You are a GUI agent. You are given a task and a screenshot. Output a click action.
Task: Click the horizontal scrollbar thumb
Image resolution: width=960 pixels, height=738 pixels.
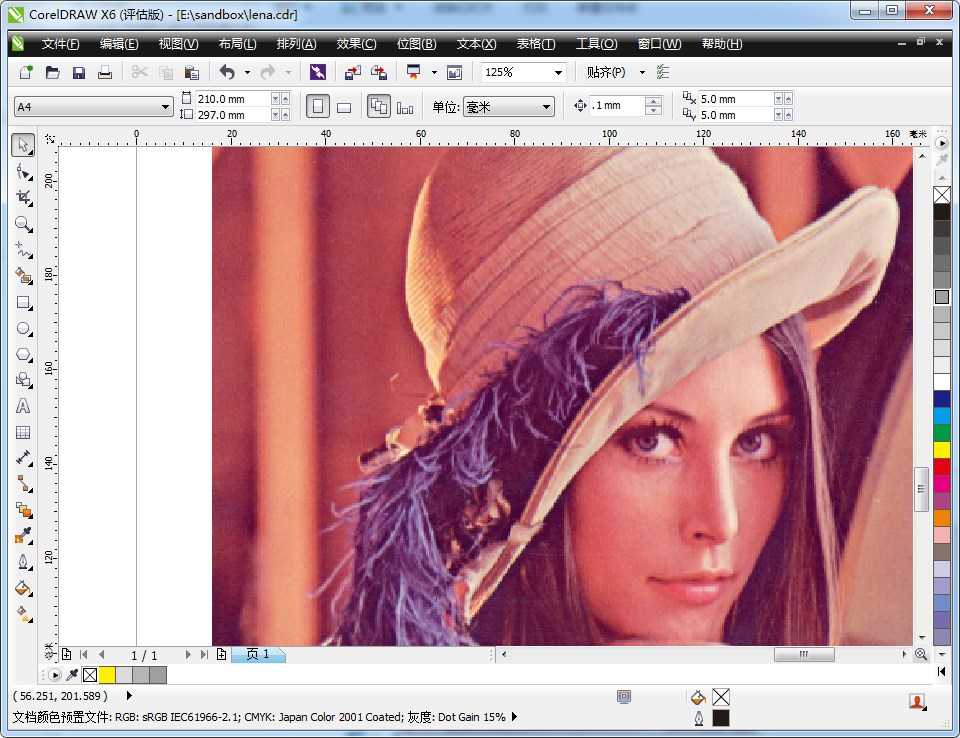point(804,655)
